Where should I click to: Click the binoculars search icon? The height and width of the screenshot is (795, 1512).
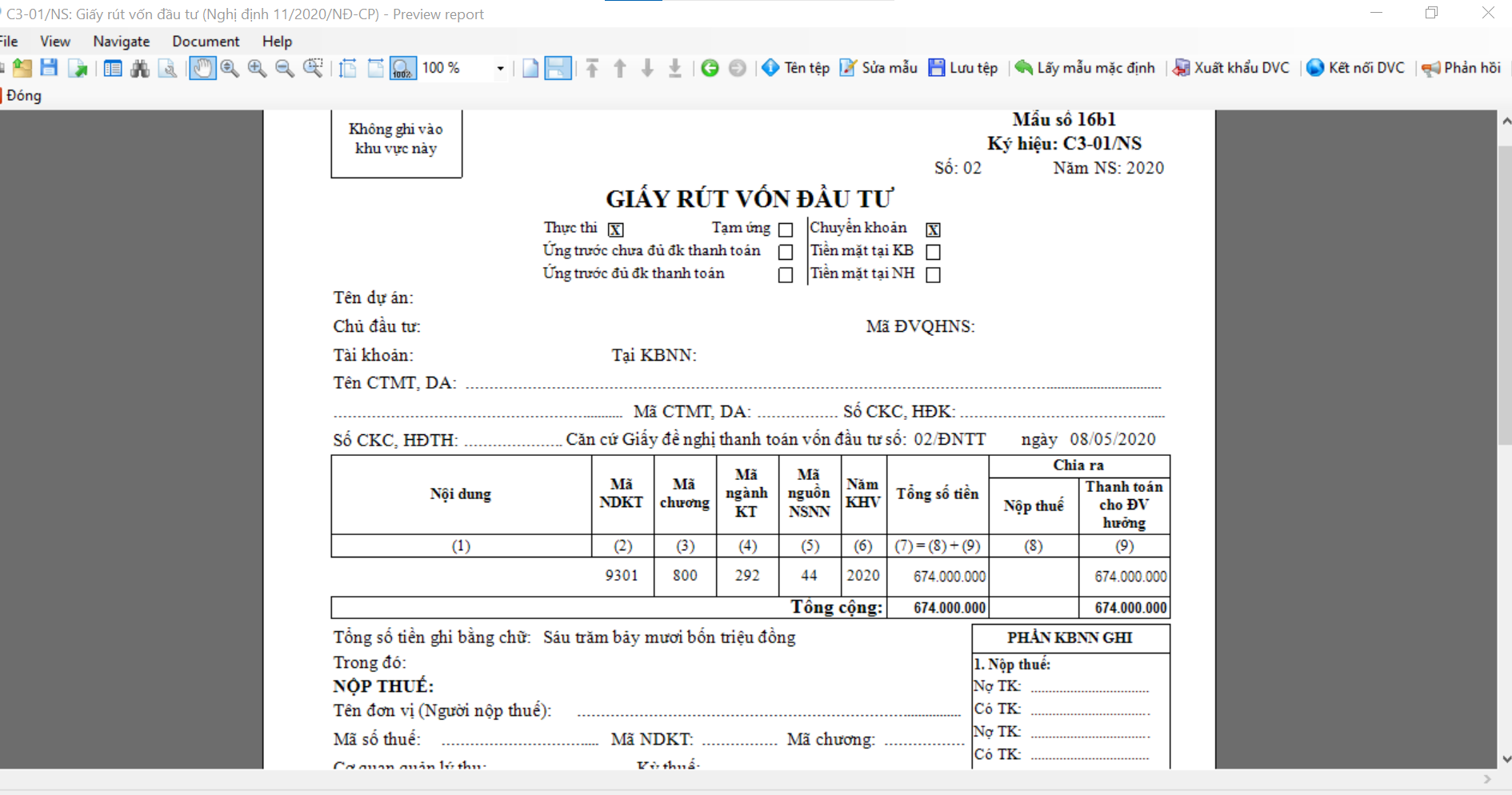[140, 69]
